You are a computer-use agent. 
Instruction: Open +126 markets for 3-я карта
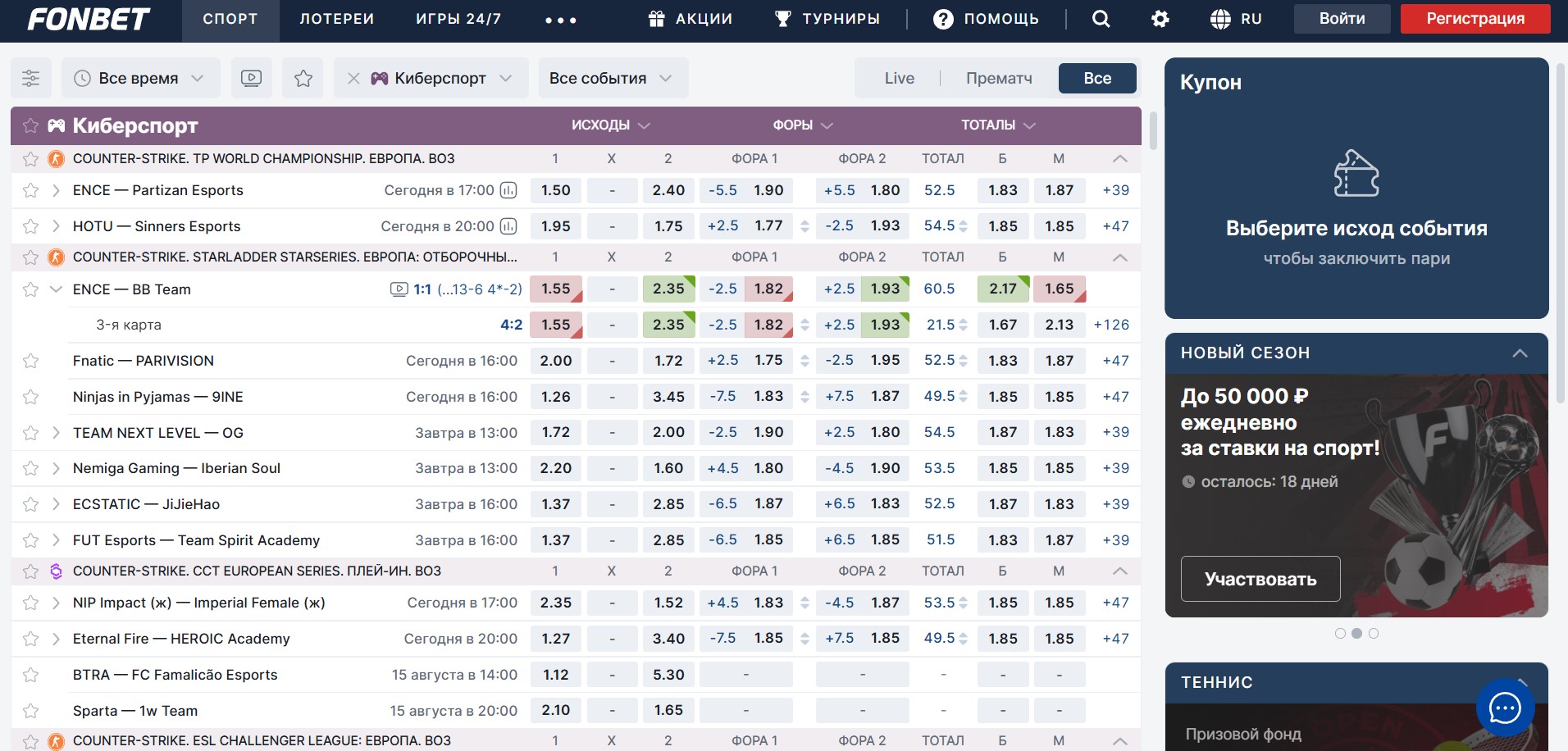(x=1111, y=325)
